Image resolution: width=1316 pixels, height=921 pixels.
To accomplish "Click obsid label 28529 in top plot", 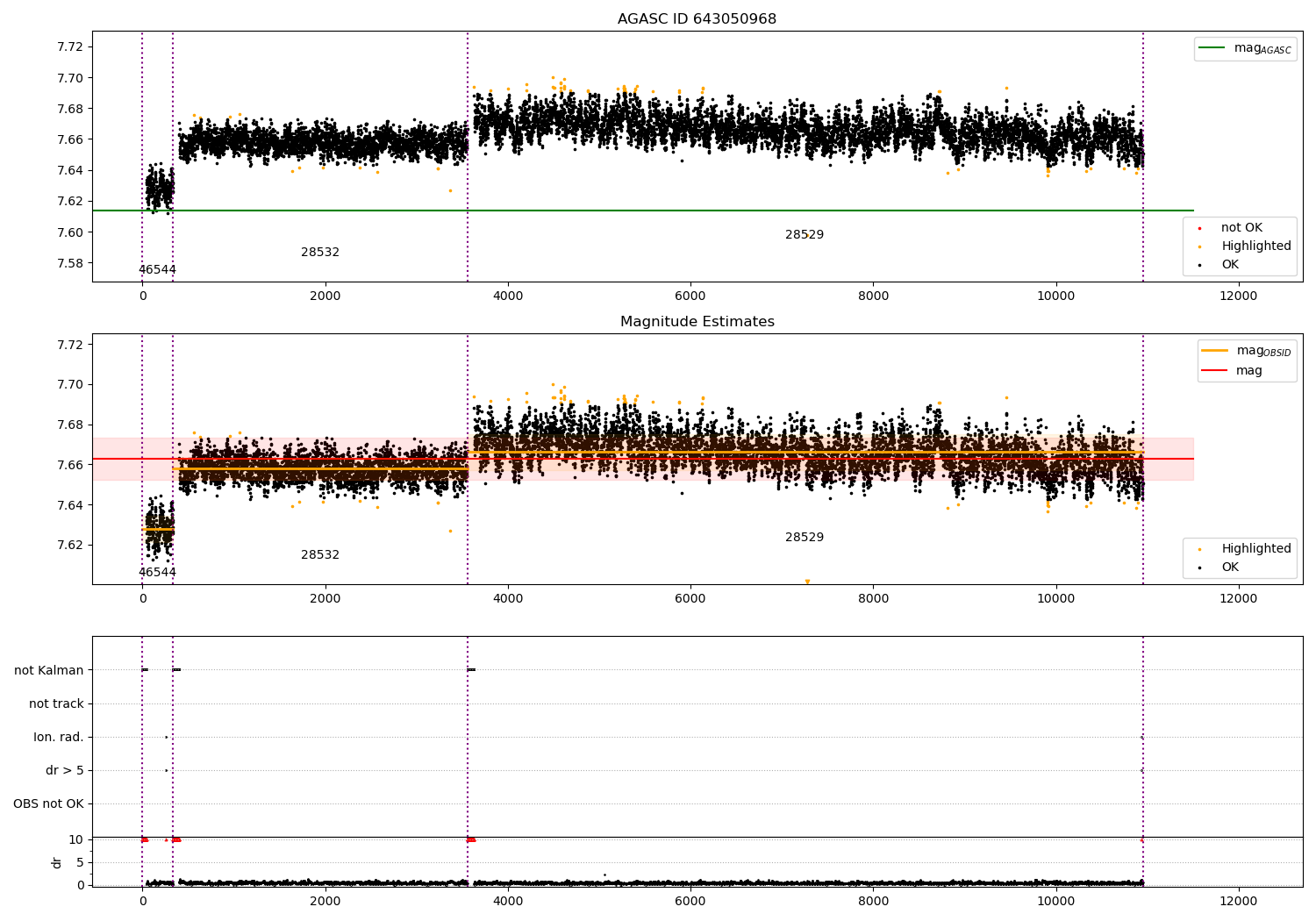I will pos(805,235).
